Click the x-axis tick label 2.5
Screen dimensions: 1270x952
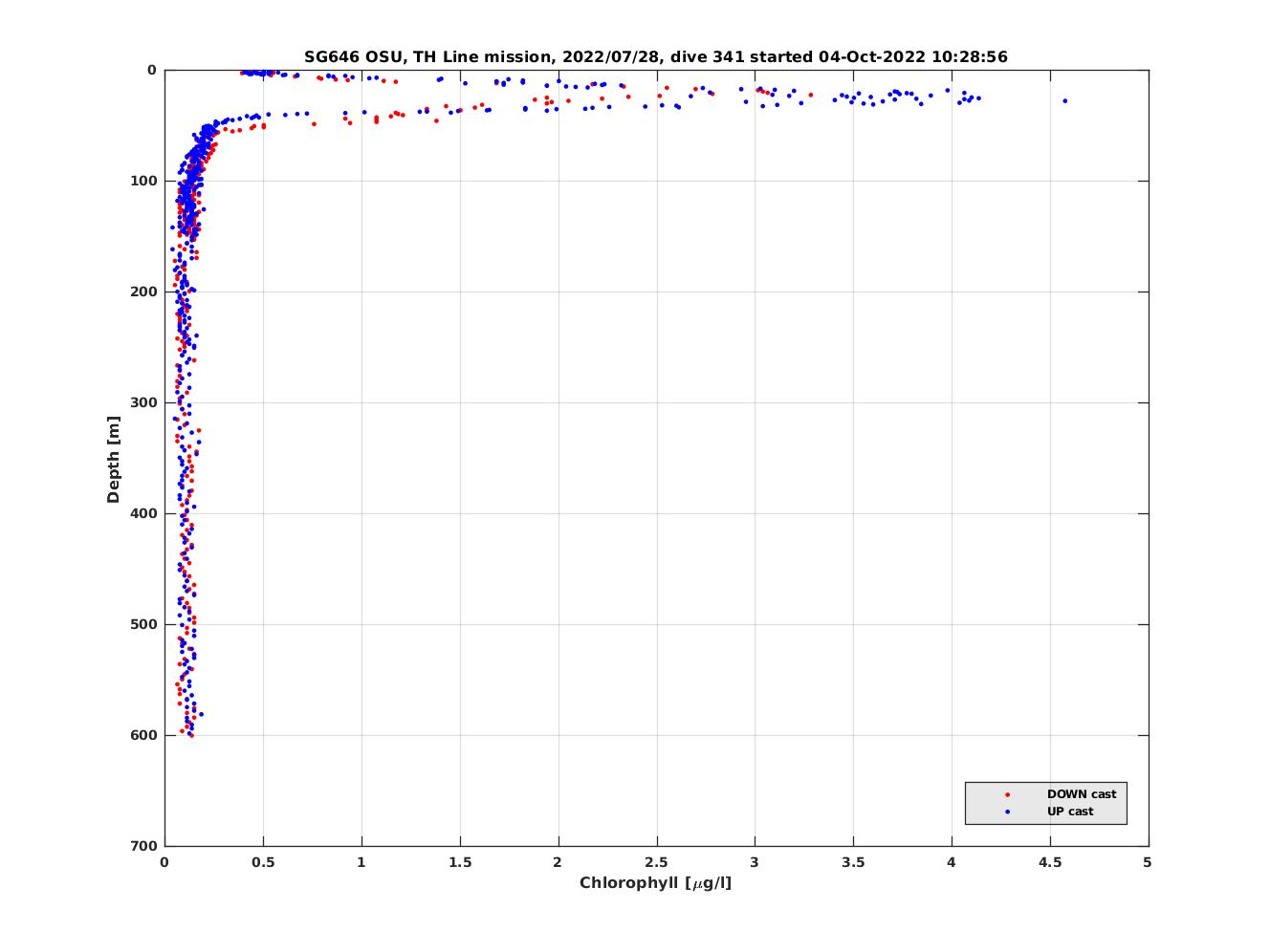click(656, 862)
